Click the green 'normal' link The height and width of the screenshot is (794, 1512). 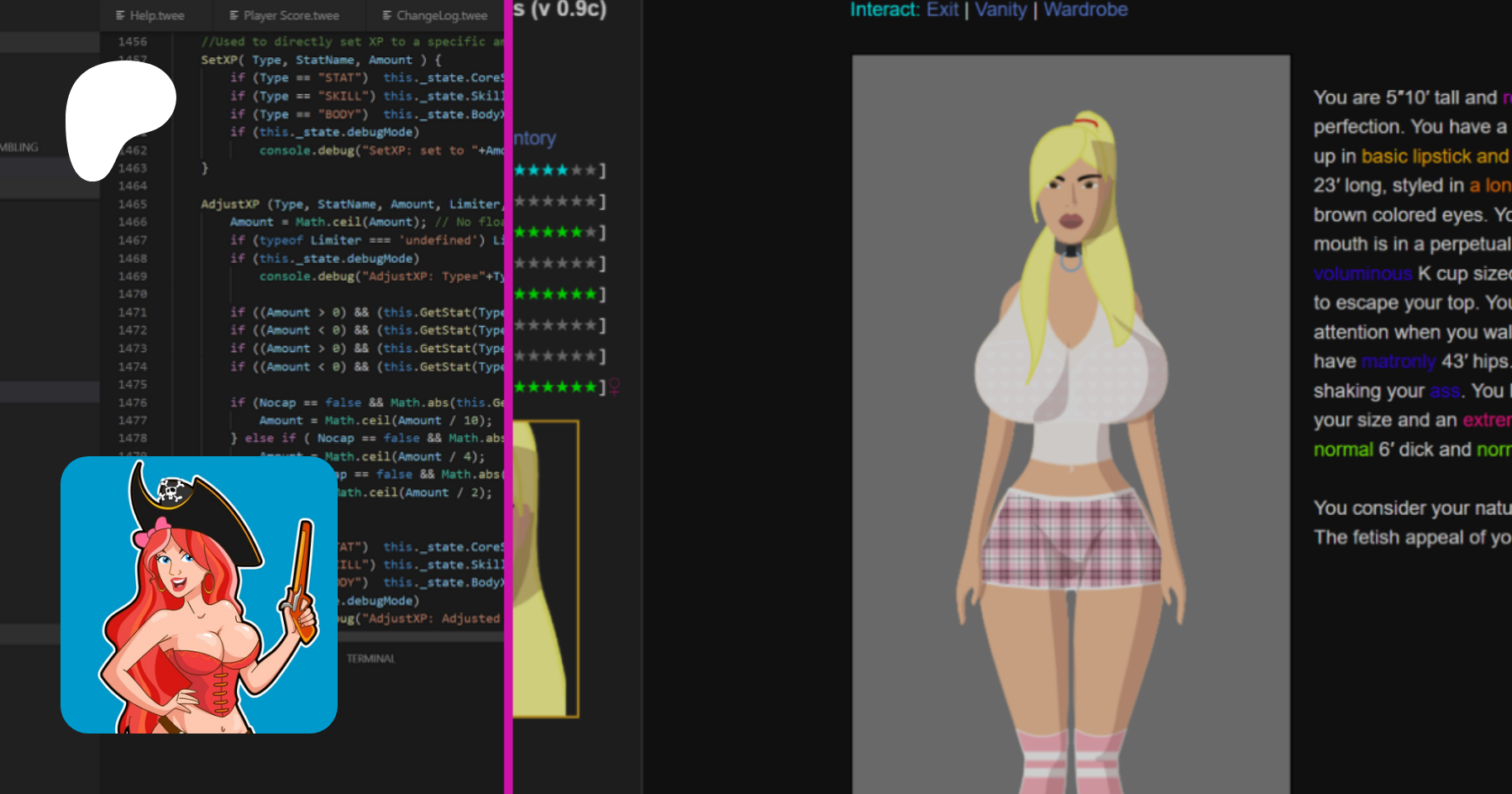1342,450
